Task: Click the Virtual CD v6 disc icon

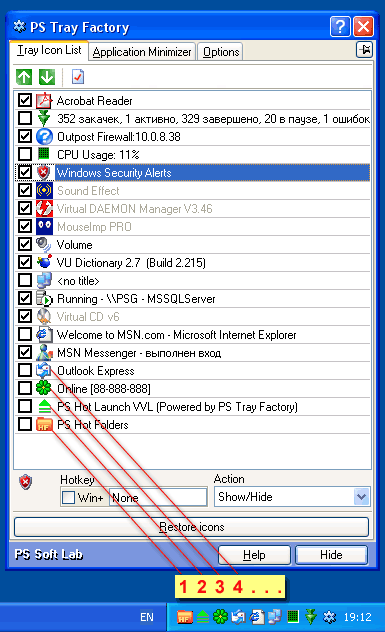Action: click(44, 316)
